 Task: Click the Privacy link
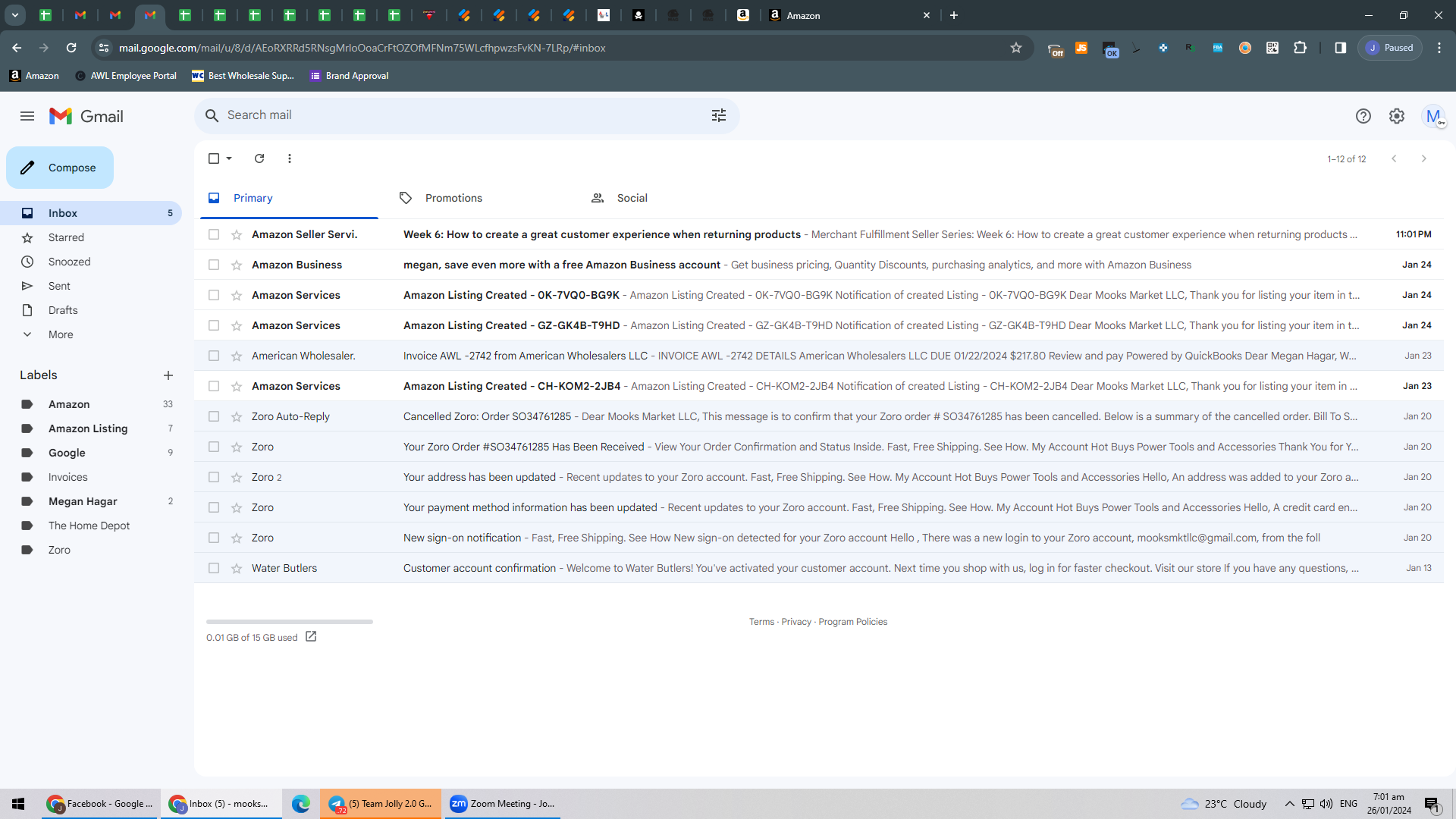tap(796, 622)
